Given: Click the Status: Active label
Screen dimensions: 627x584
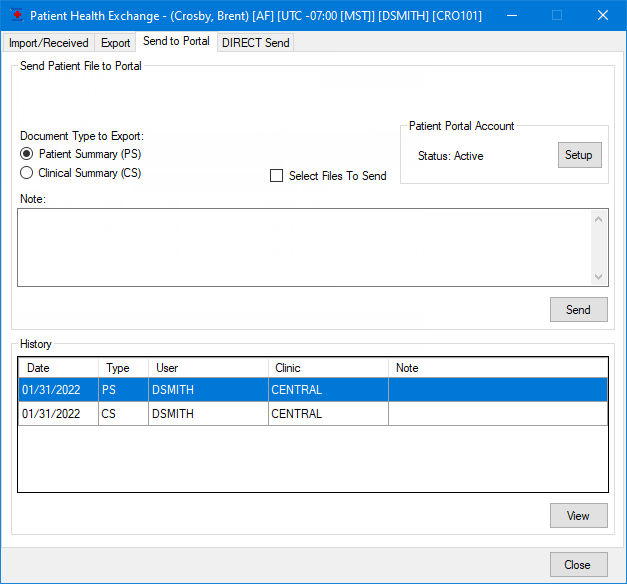Looking at the screenshot, I should 451,156.
